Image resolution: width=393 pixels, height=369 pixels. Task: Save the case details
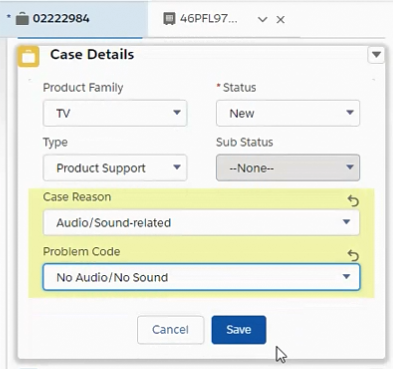(239, 330)
